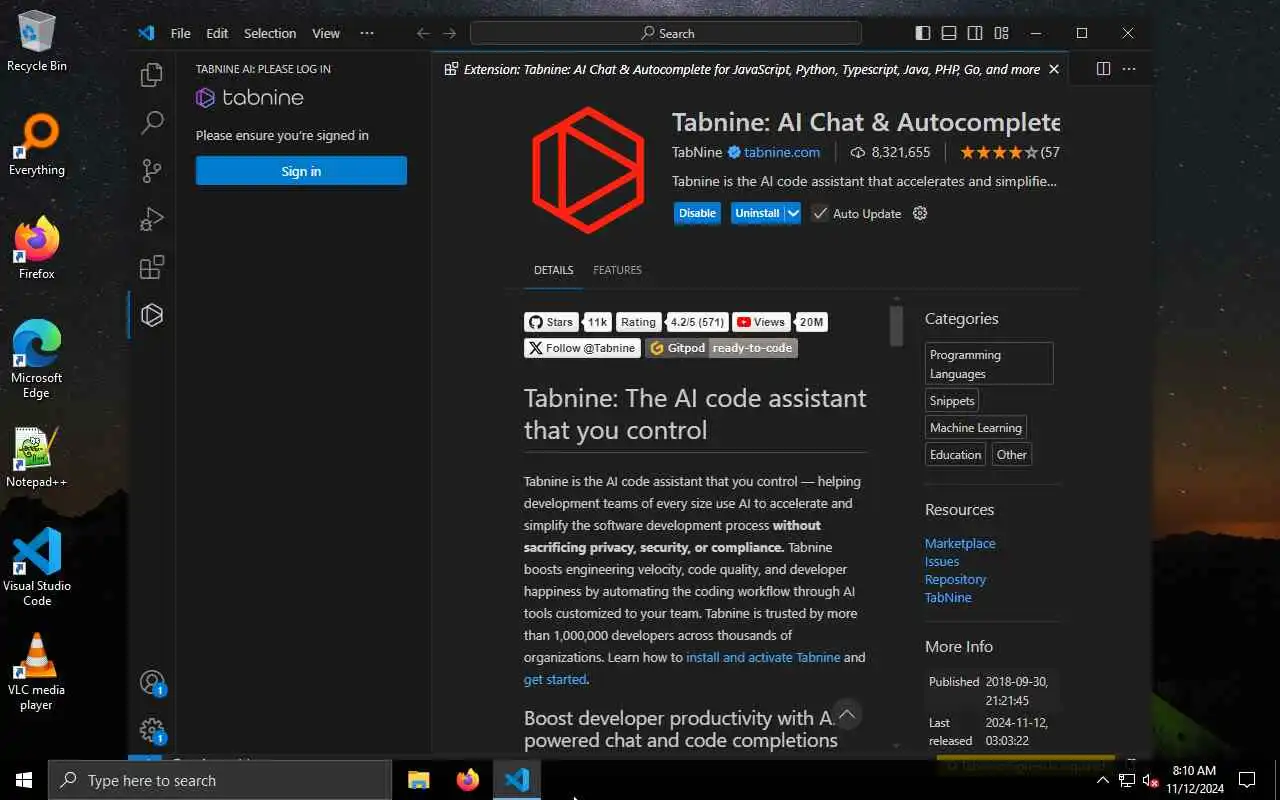Open the editor More Actions ellipsis

pyautogui.click(x=1129, y=69)
